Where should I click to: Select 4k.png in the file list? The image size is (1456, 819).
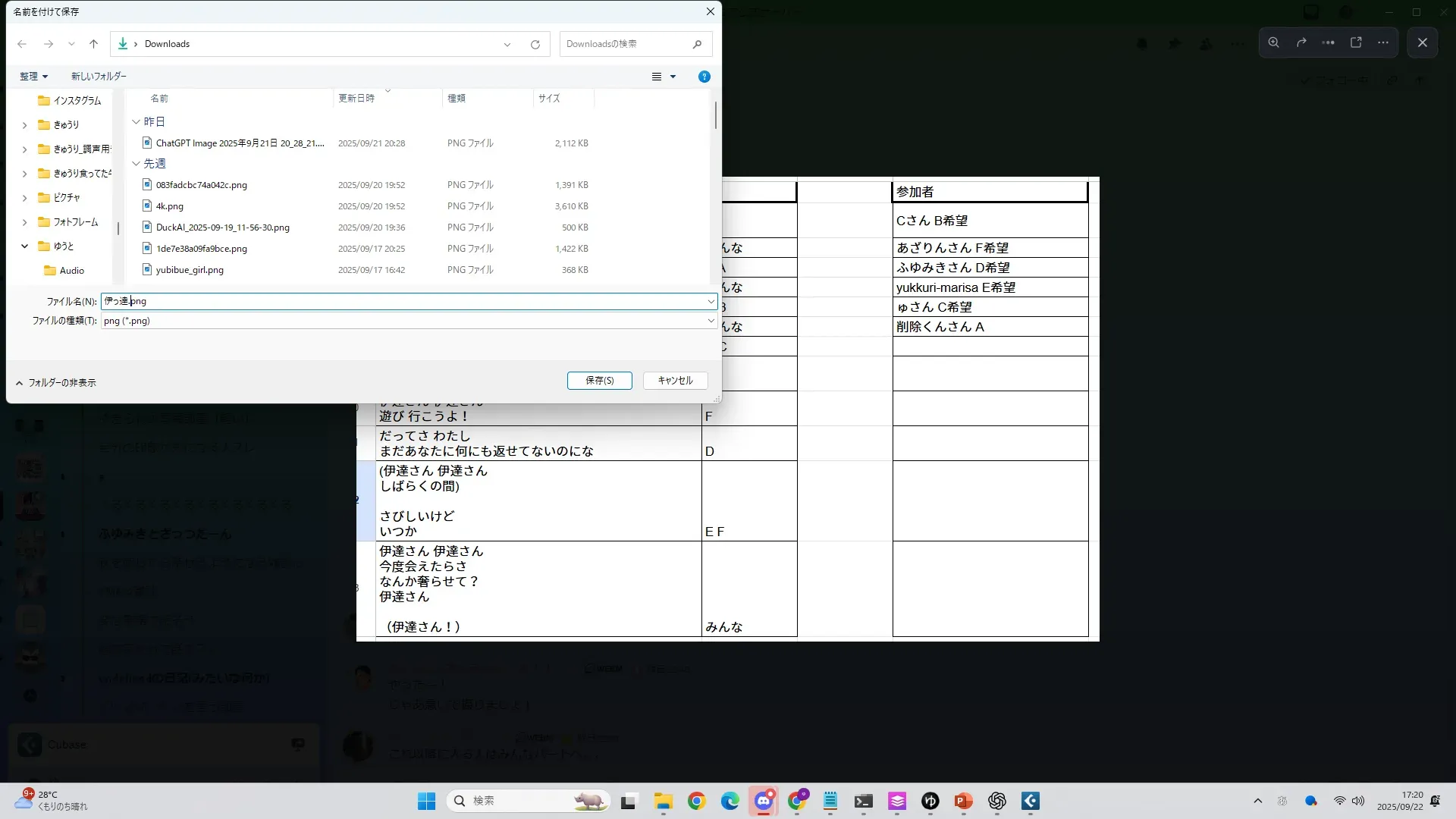tap(170, 206)
